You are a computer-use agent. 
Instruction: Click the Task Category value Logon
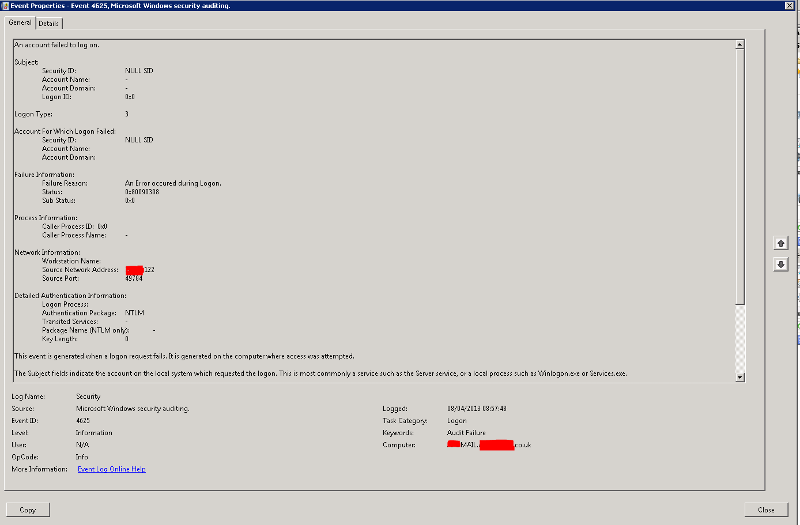click(457, 420)
